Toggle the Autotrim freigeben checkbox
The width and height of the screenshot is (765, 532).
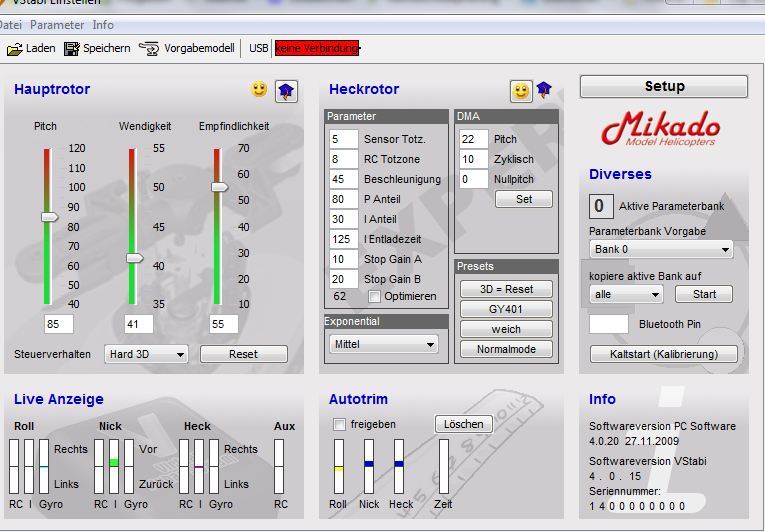click(339, 424)
